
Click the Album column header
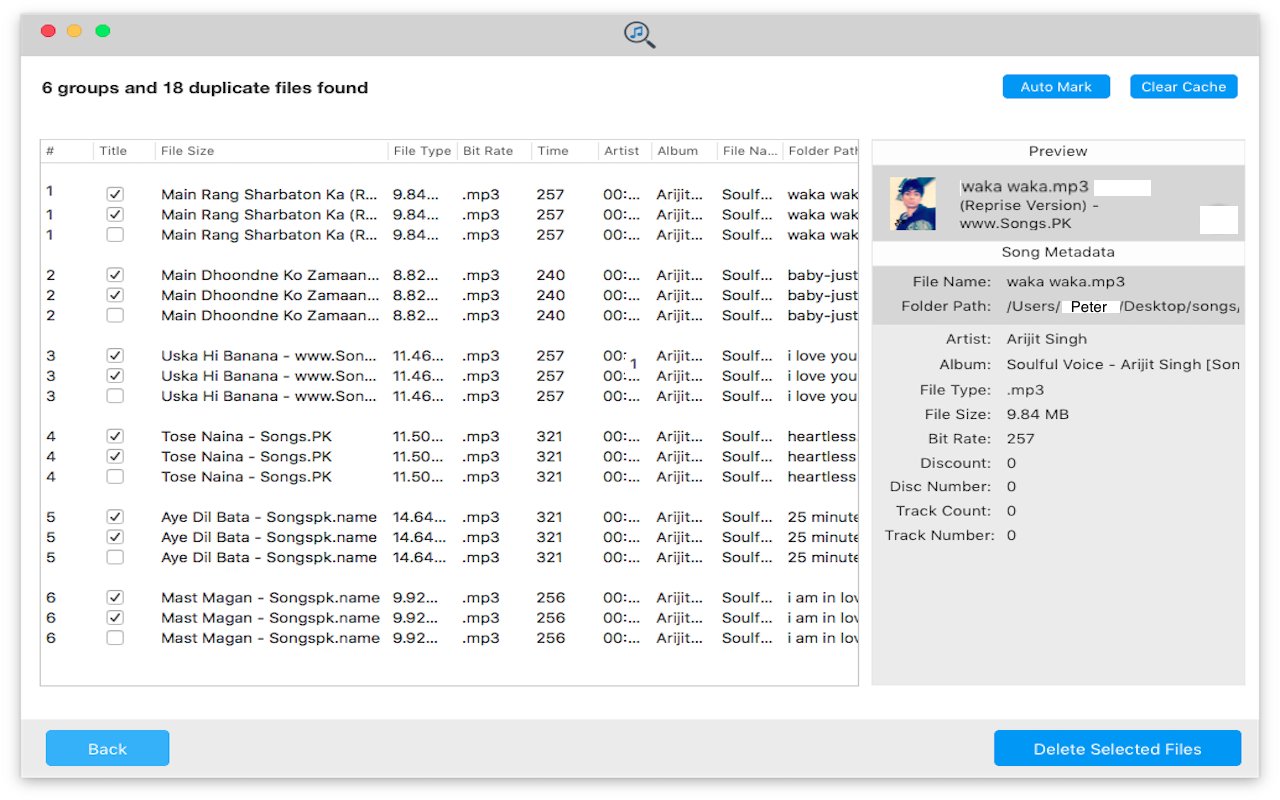tap(683, 151)
